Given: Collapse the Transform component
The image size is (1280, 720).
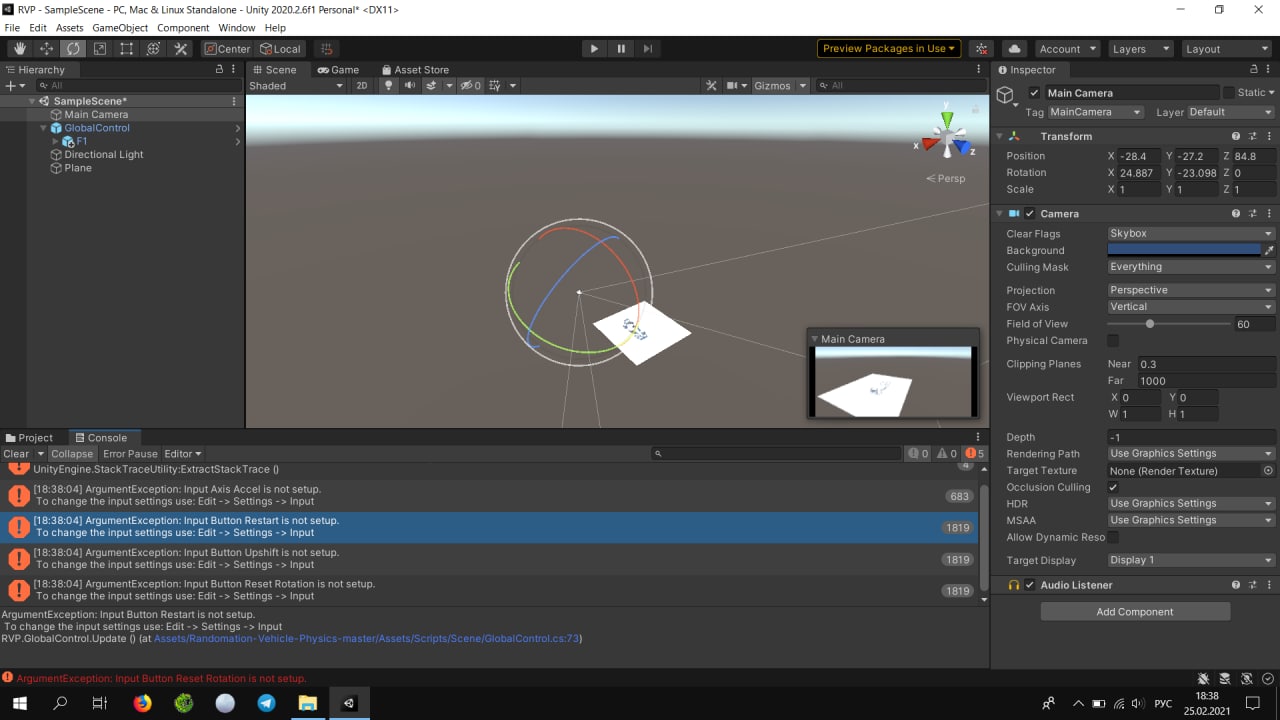Looking at the screenshot, I should tap(998, 136).
